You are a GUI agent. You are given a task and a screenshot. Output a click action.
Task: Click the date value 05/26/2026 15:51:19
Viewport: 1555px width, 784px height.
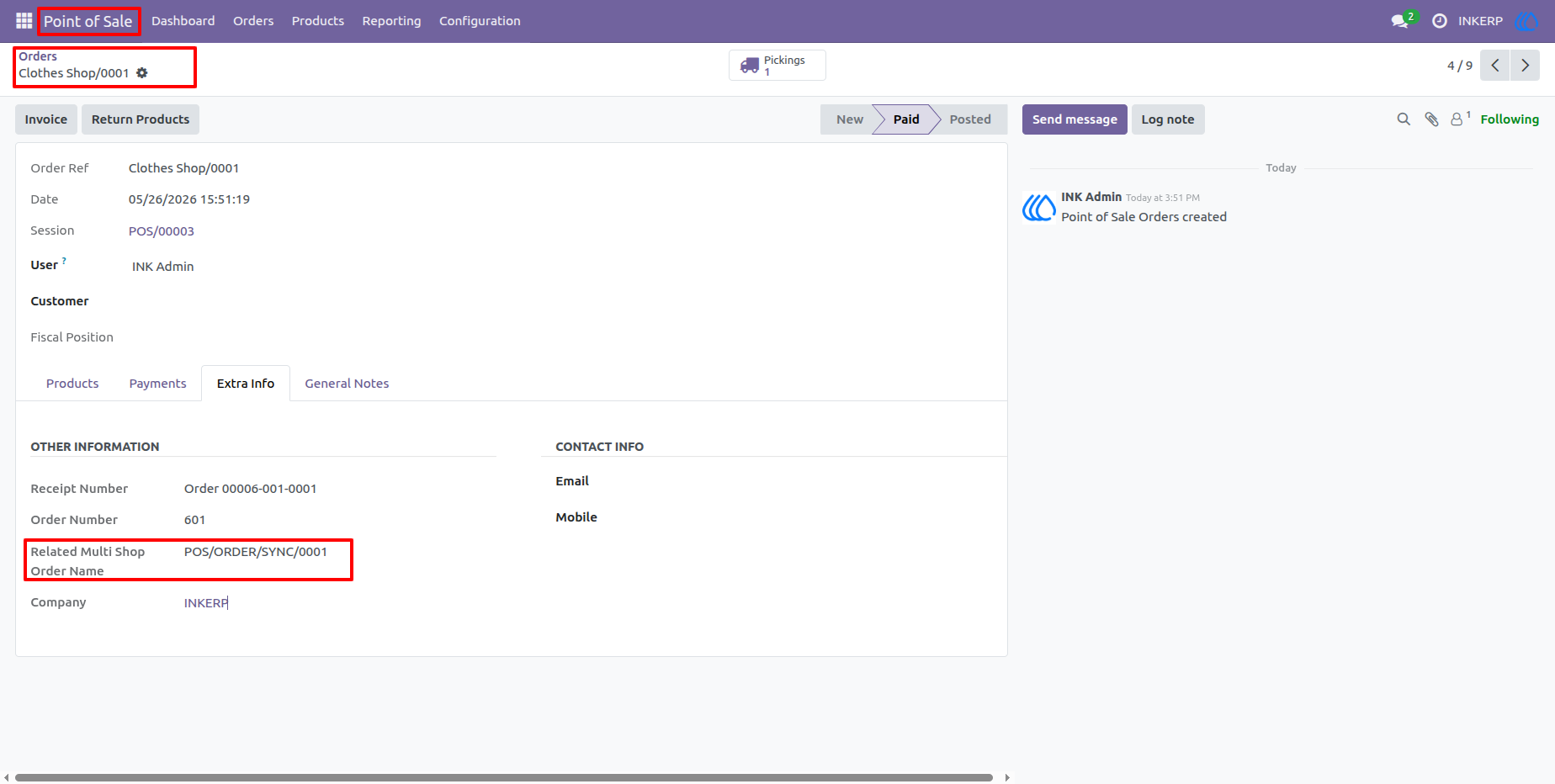point(189,199)
